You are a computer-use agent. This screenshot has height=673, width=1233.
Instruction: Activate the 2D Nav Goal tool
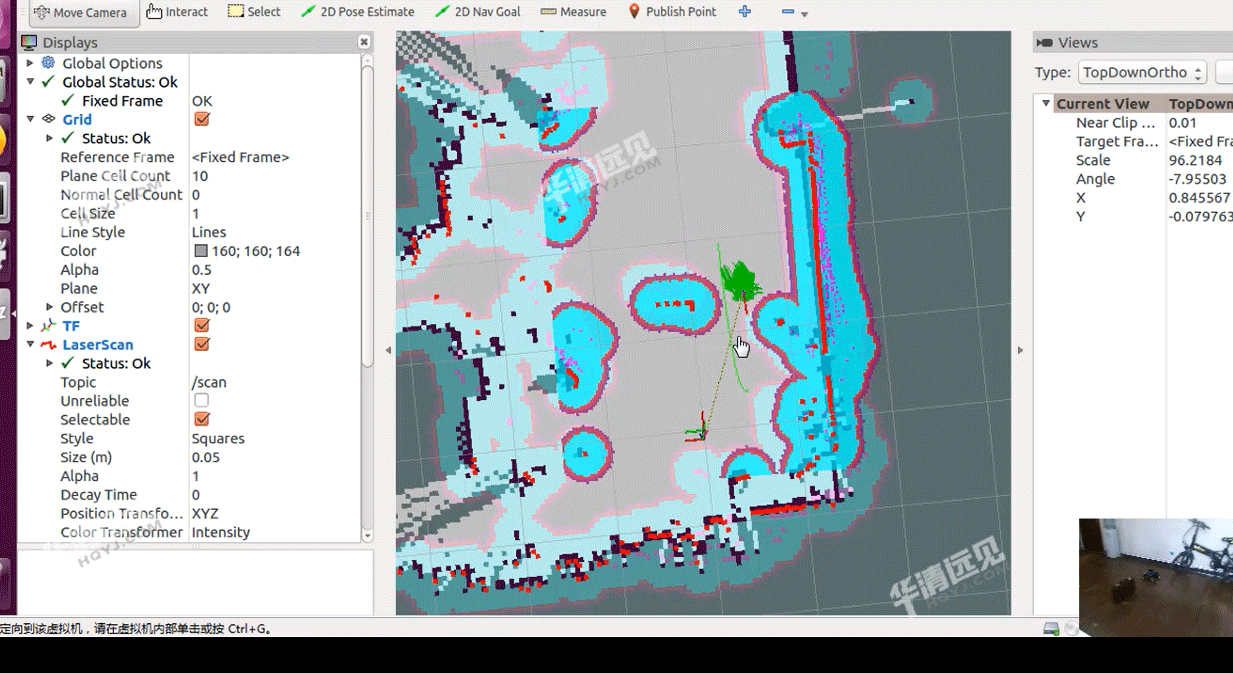tap(478, 12)
